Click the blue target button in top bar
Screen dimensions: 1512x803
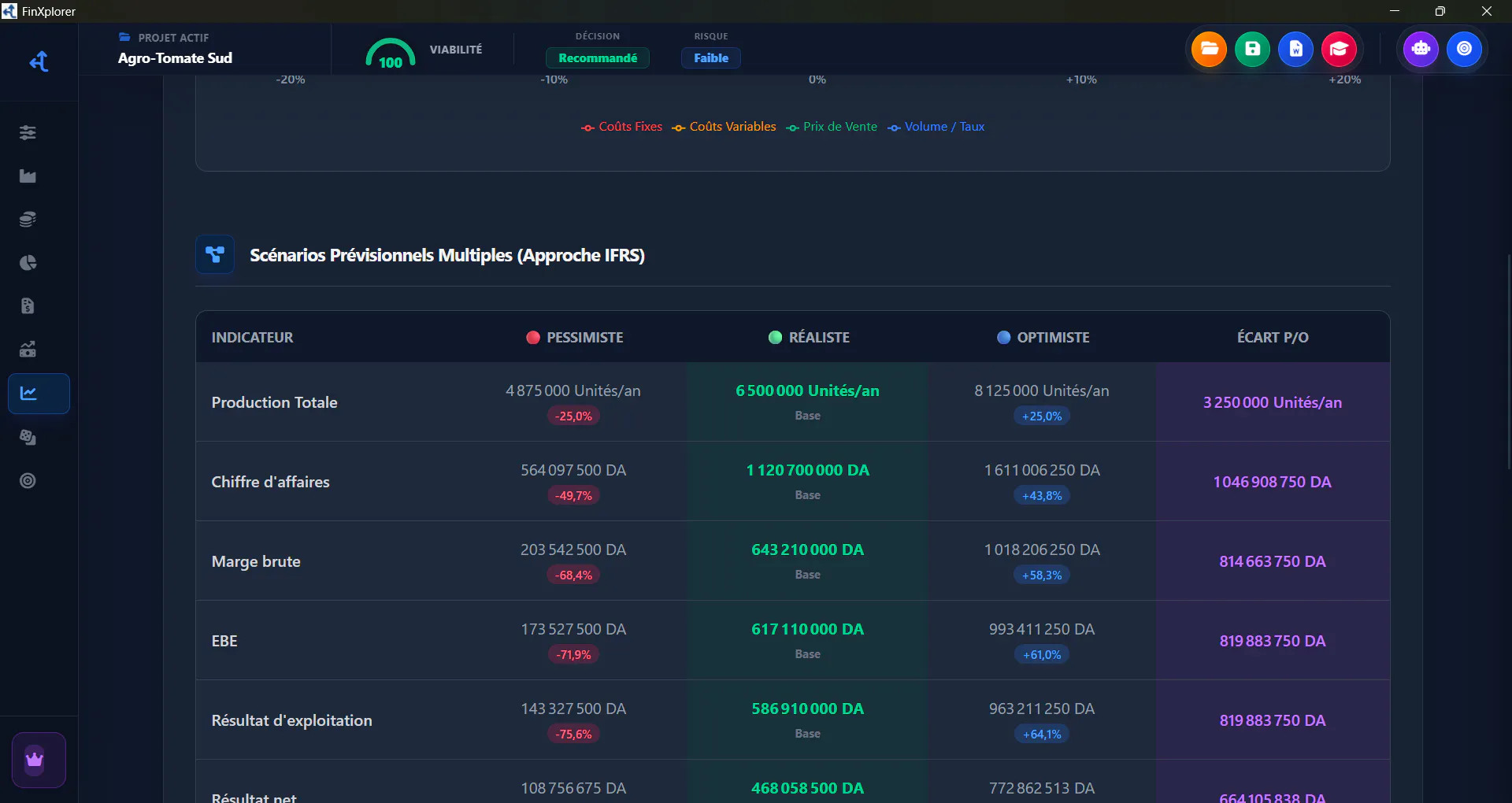point(1464,49)
